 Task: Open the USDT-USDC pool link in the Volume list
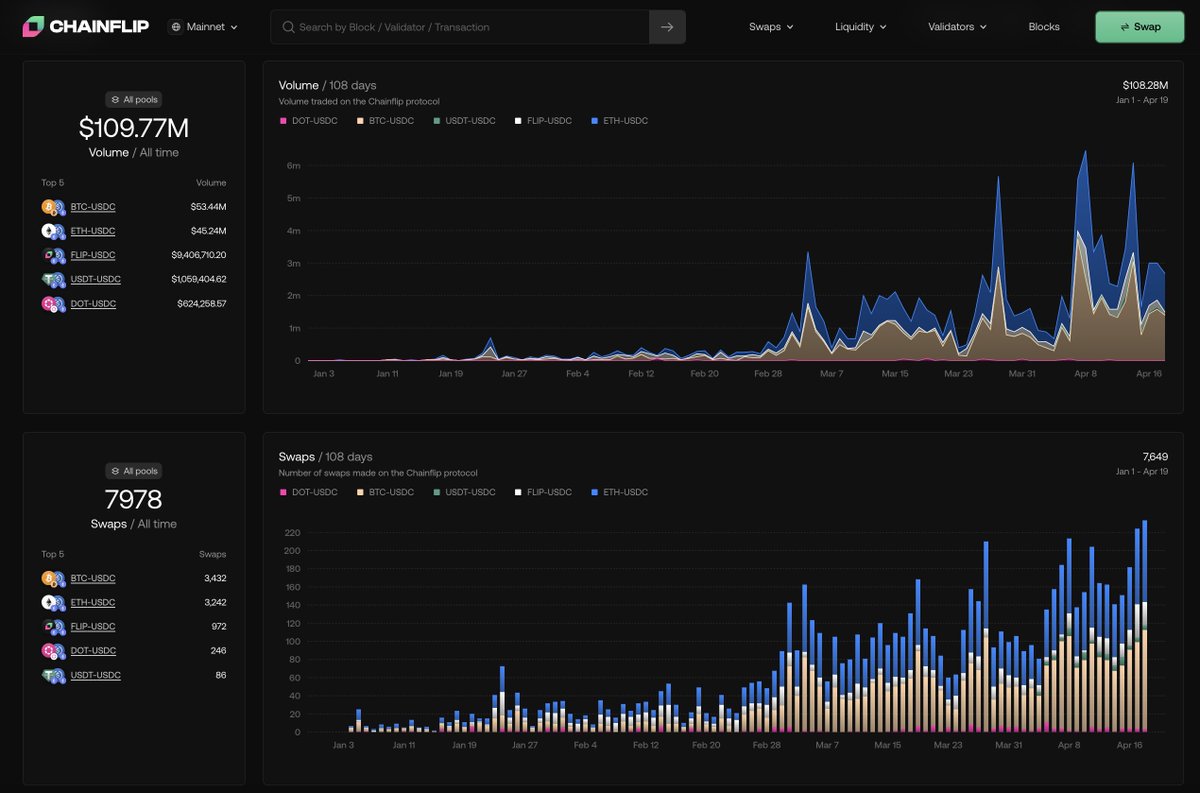96,279
